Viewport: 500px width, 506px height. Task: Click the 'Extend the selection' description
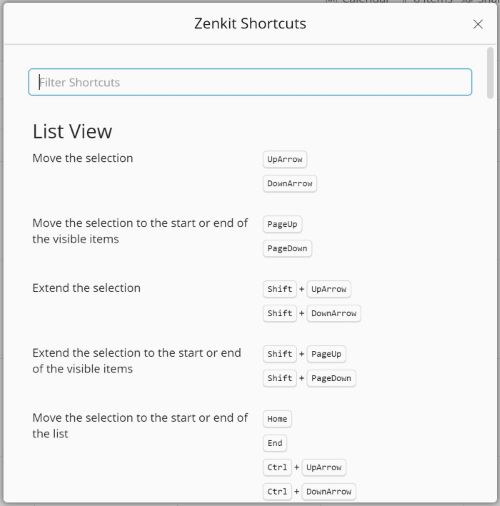[x=86, y=288]
